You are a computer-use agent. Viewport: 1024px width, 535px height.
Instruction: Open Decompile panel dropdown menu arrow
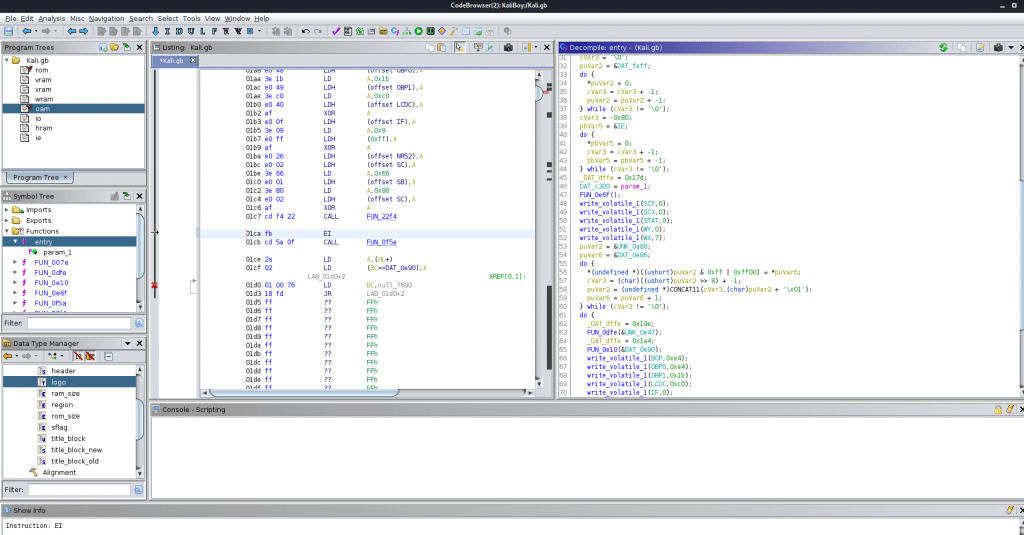click(1011, 48)
